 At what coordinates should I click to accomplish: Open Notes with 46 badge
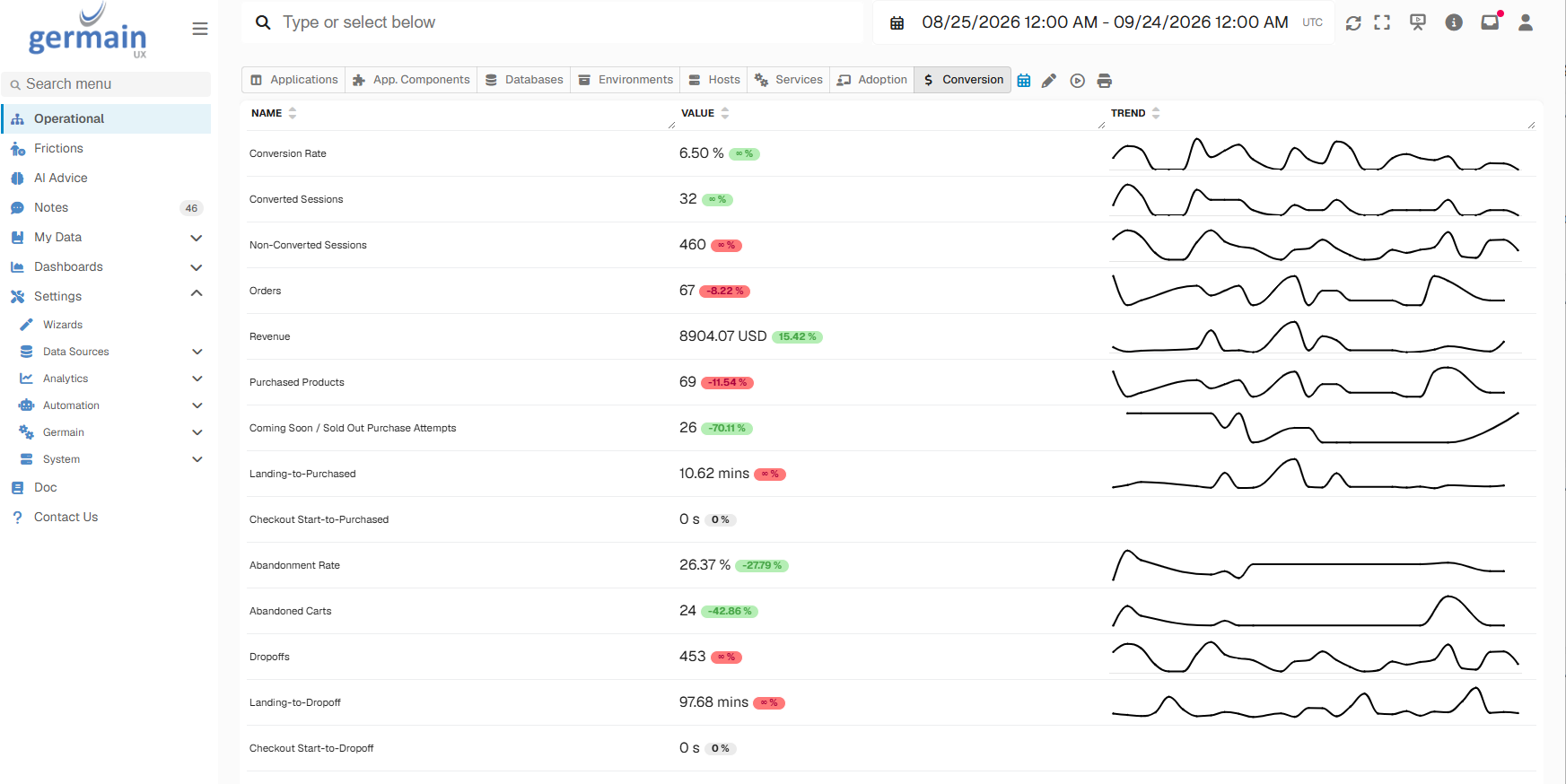tap(106, 207)
